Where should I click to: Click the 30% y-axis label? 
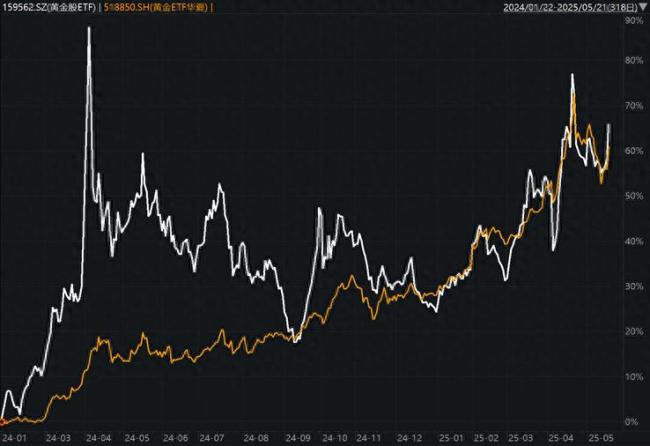[634, 286]
